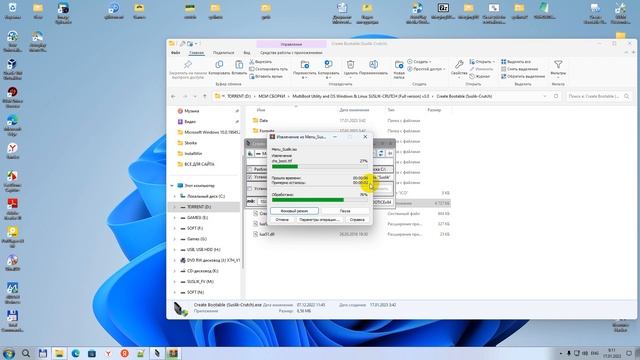Select the Управление contextual tab header

tap(291, 44)
